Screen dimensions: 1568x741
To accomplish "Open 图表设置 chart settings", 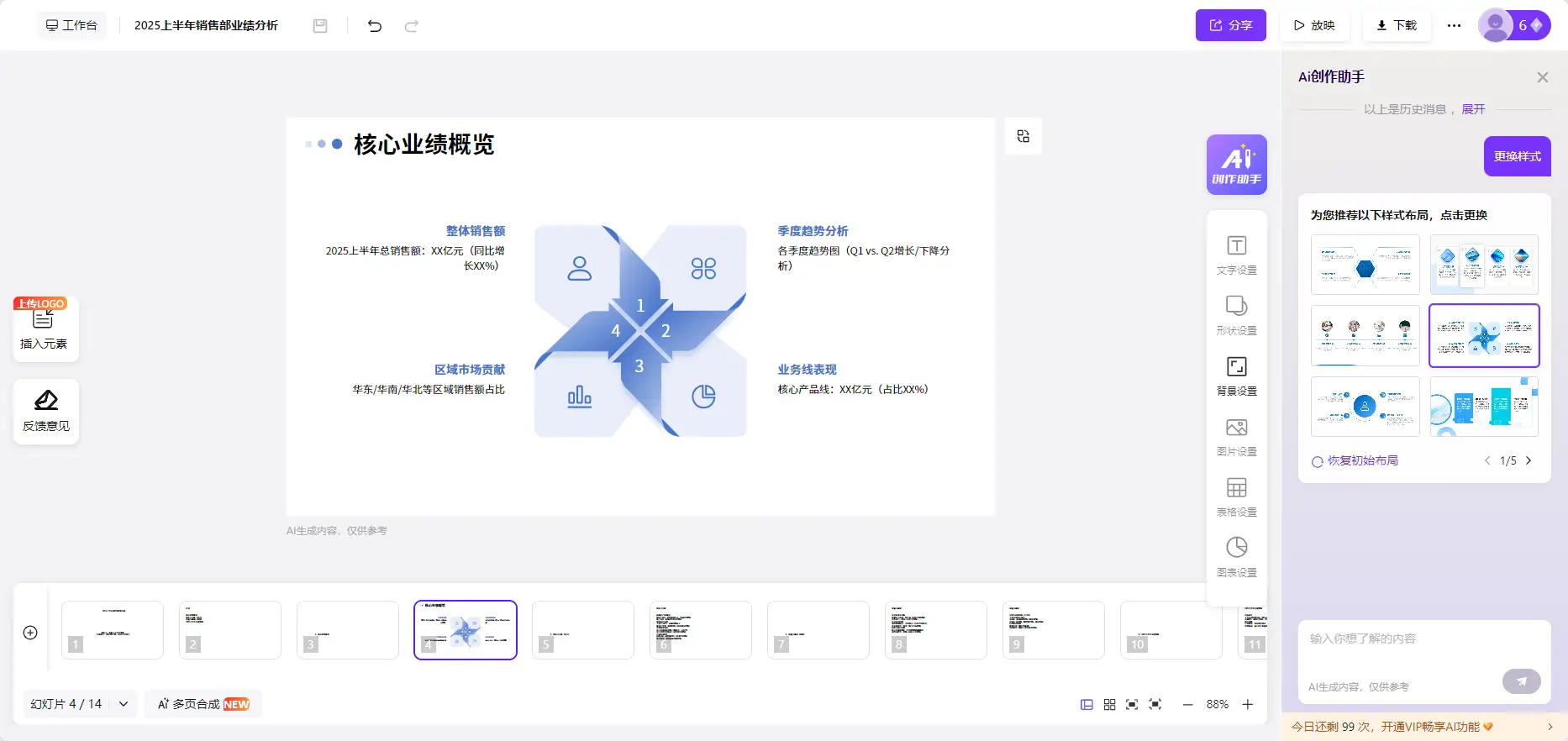I will coord(1236,558).
